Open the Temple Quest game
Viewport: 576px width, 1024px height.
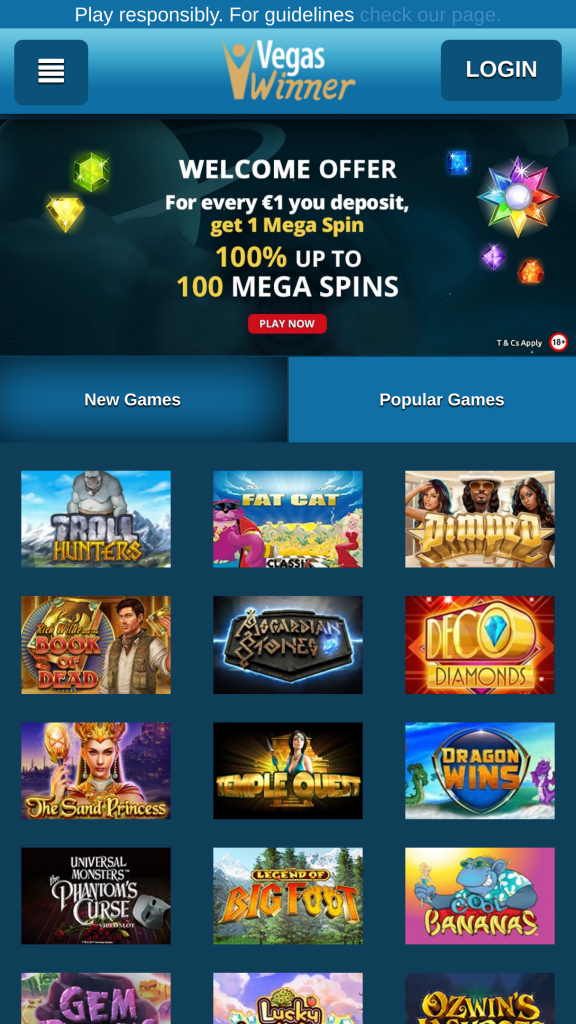288,771
